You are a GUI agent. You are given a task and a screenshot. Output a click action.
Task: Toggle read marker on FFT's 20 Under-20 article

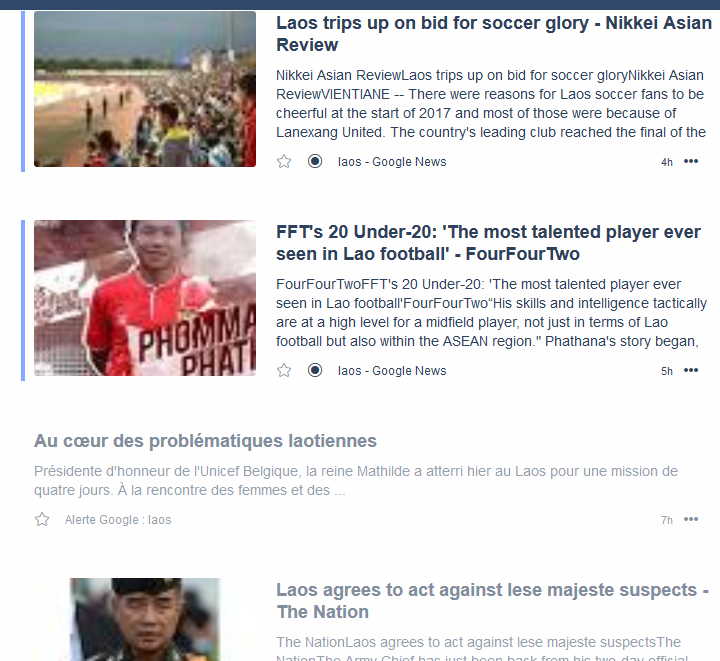(x=315, y=370)
